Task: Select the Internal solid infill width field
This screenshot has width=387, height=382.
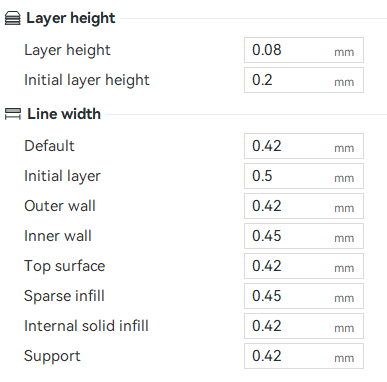Action: 304,326
